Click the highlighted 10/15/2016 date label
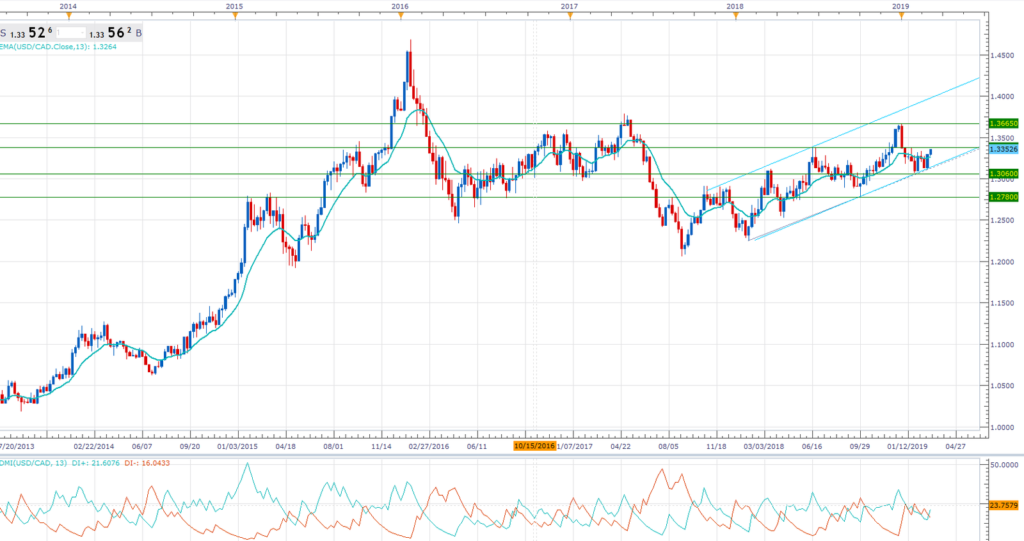Screen dimensions: 1024x541 tap(534, 448)
